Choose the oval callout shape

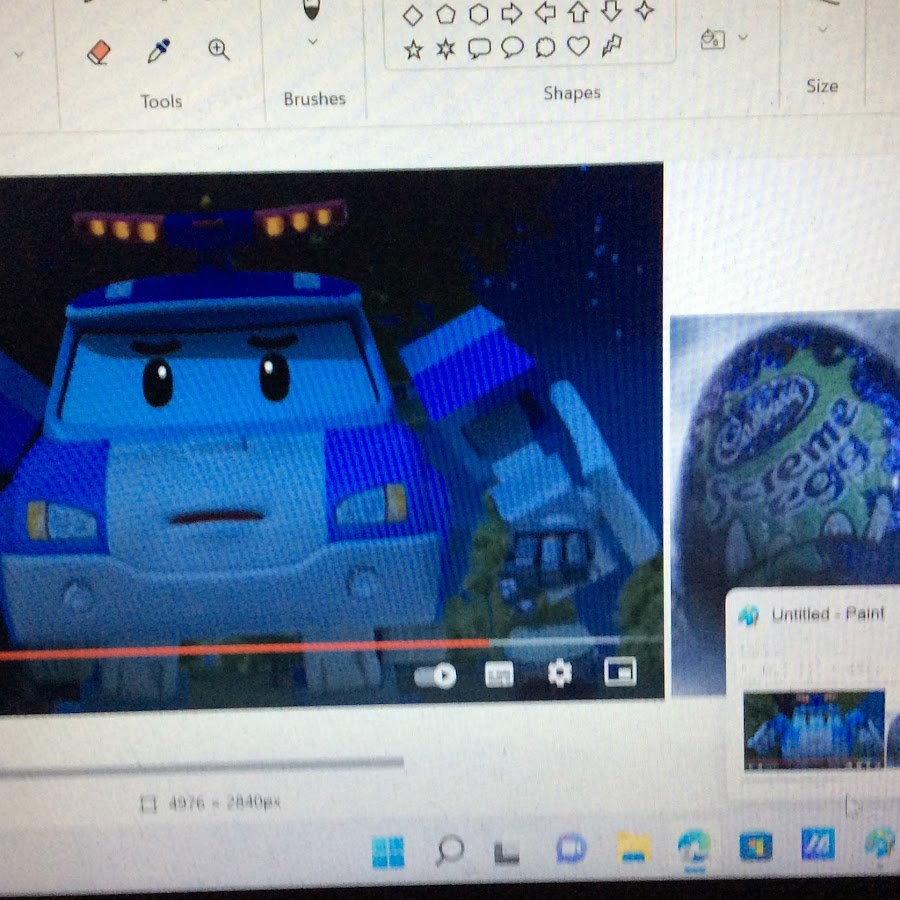pos(512,47)
